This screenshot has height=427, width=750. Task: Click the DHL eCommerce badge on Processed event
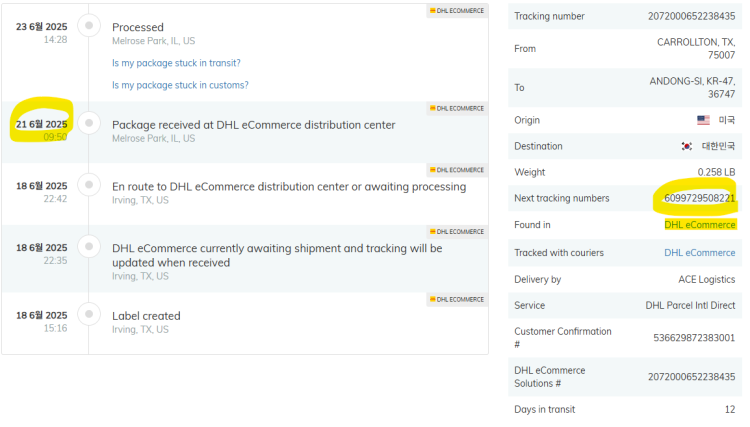coord(457,11)
